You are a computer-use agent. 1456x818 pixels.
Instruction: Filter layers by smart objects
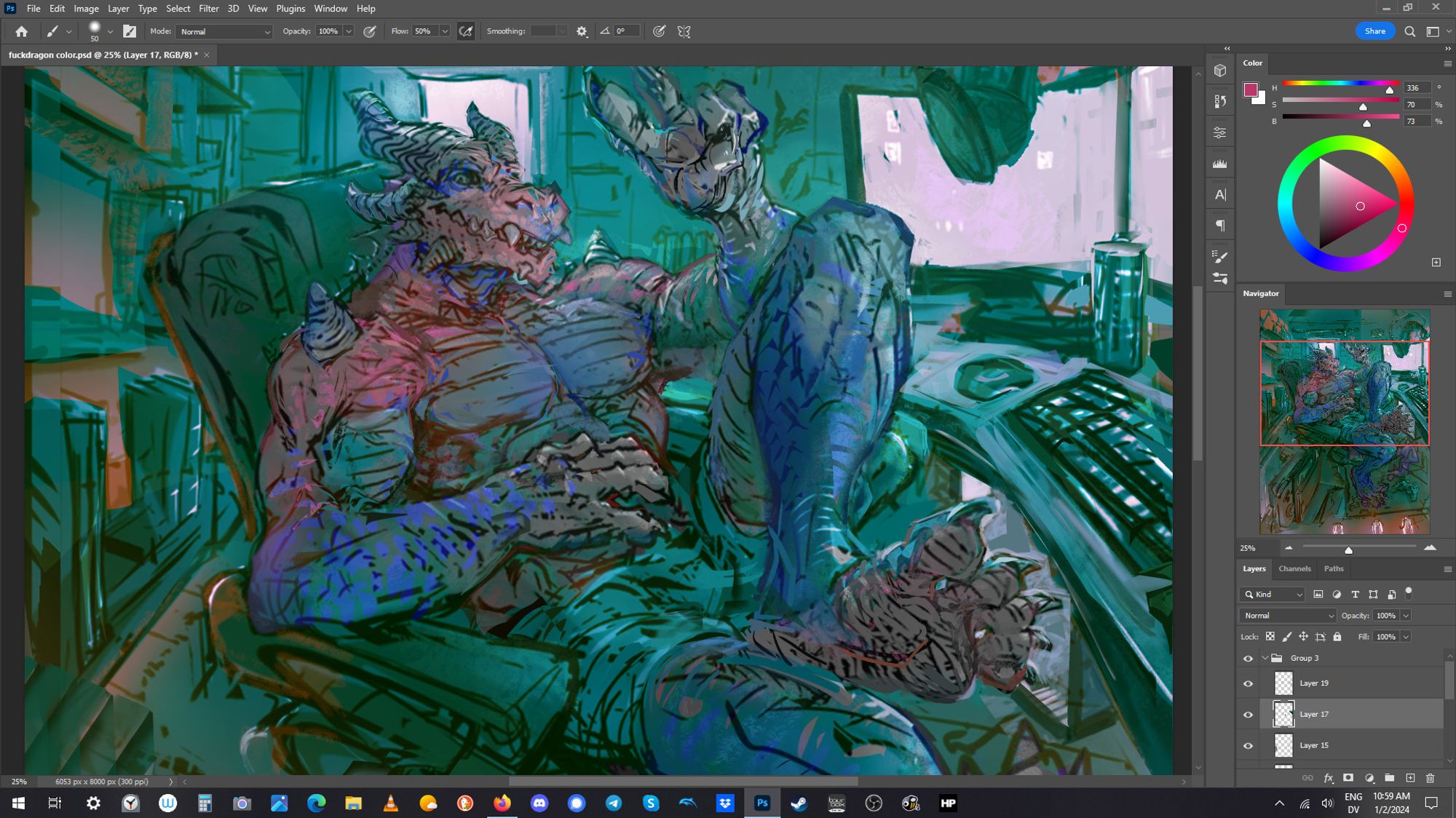pos(1391,595)
